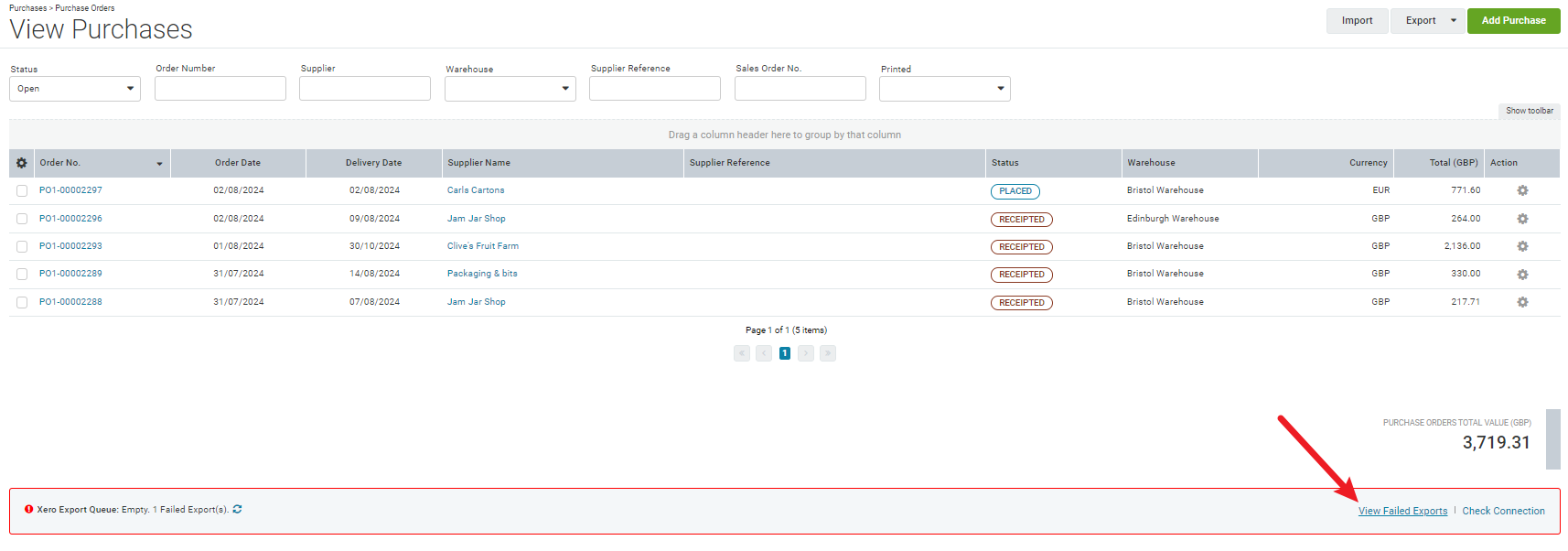Go to next page pagination arrow
Image resolution: width=1568 pixels, height=551 pixels.
tap(806, 353)
